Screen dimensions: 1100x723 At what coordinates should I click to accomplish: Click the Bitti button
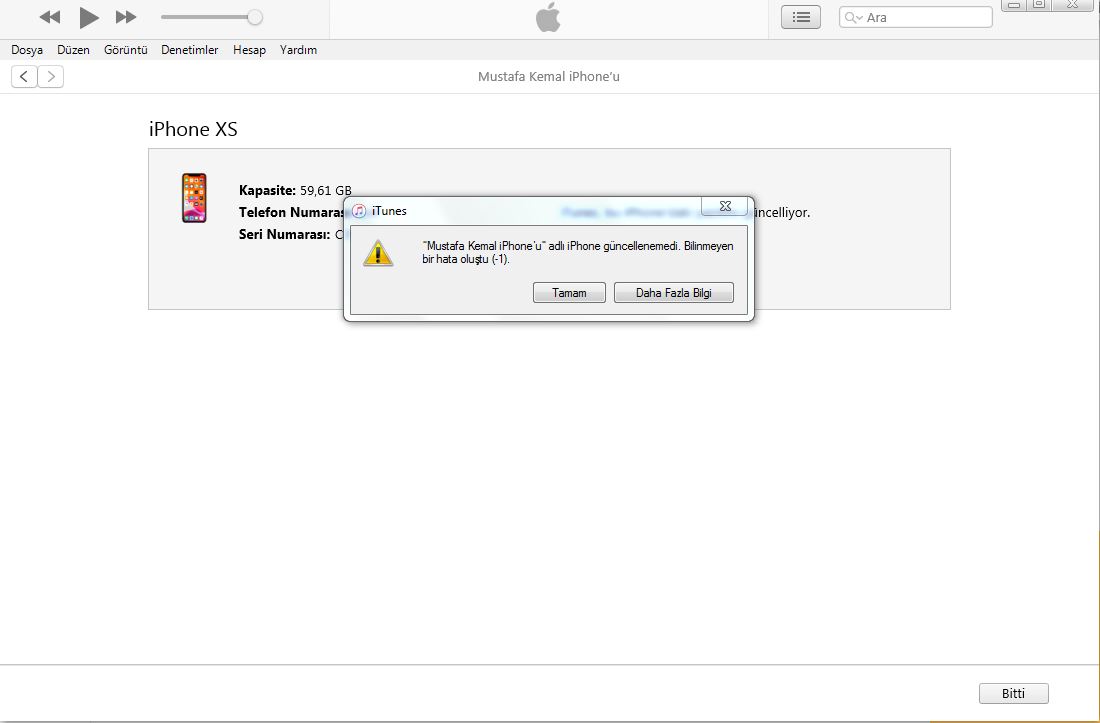tap(1014, 694)
